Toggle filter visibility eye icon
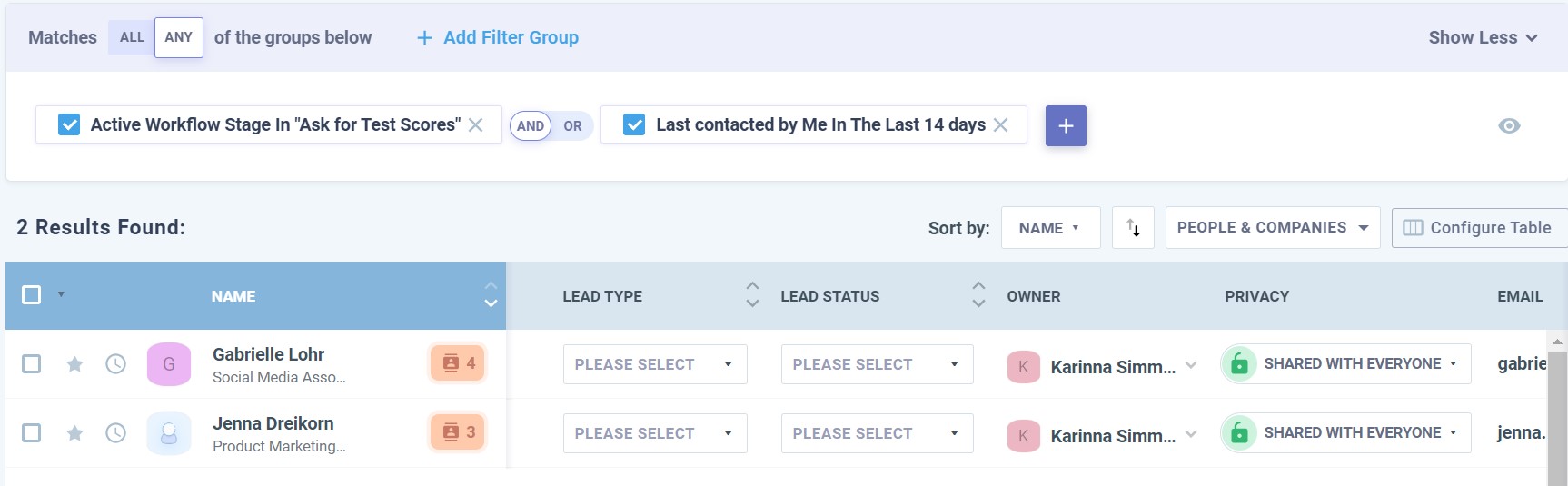 [1508, 126]
